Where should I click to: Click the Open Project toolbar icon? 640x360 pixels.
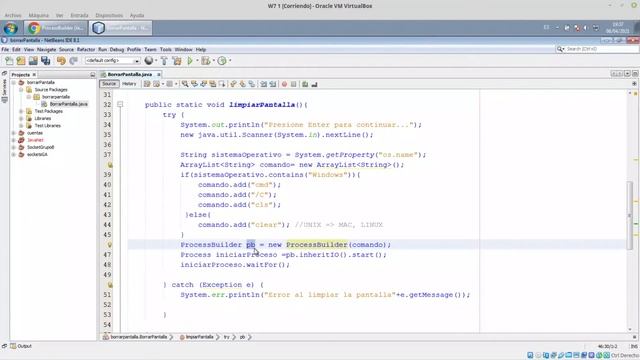click(x=33, y=61)
